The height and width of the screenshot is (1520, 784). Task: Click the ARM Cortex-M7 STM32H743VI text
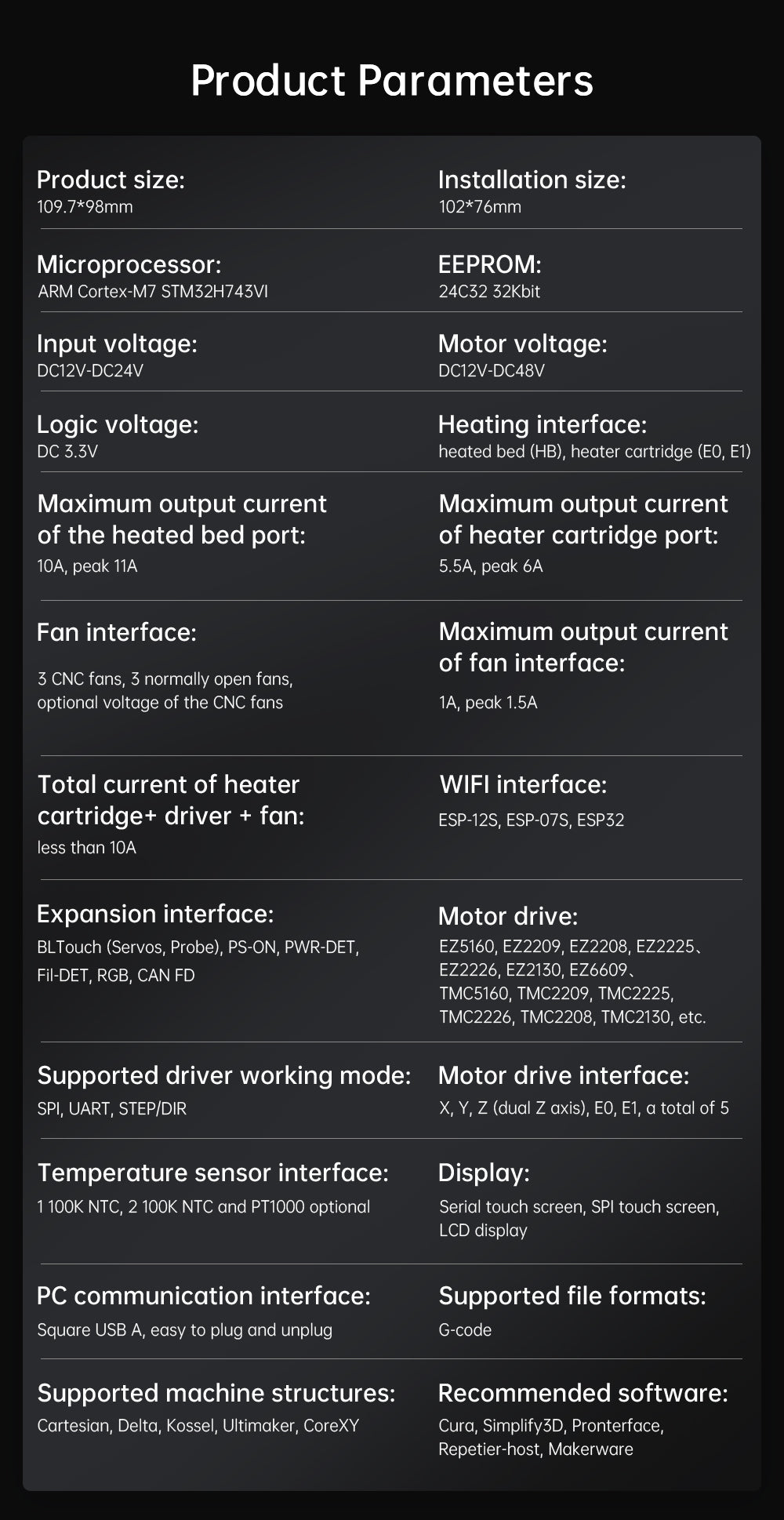coord(153,292)
